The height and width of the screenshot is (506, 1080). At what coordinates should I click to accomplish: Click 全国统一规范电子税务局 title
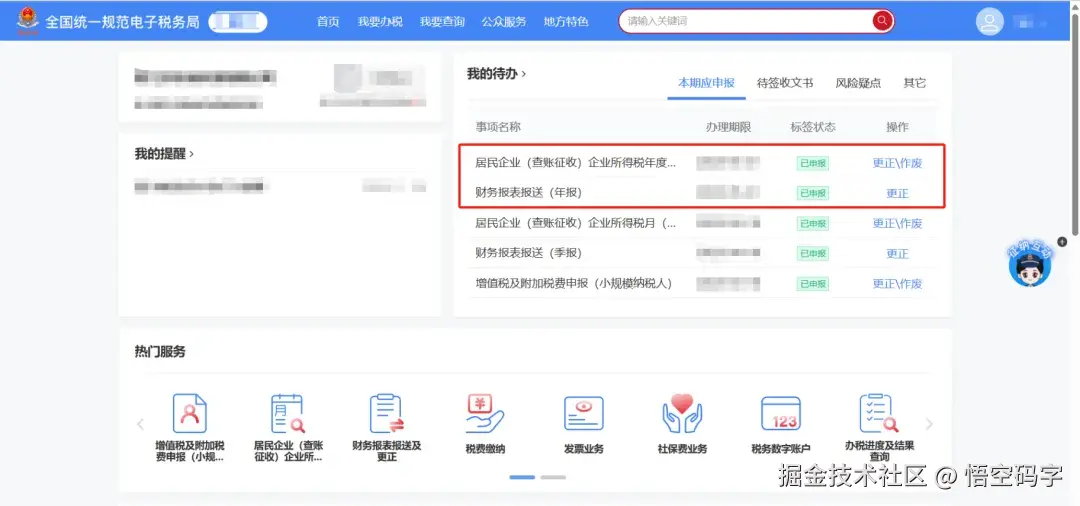(123, 21)
